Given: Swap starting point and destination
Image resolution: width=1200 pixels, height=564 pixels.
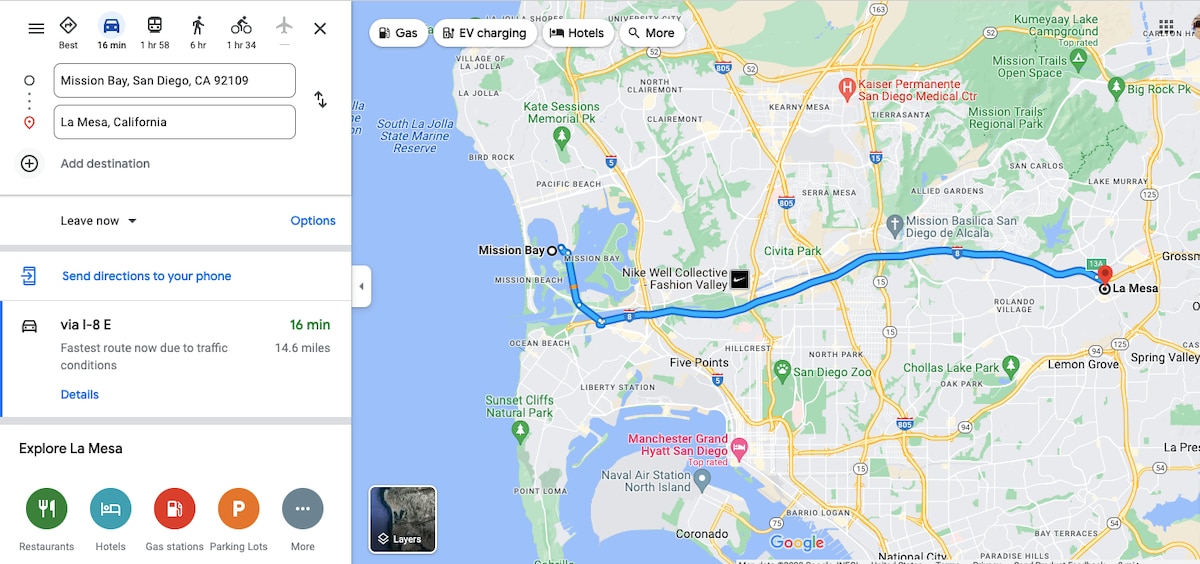Looking at the screenshot, I should point(320,100).
